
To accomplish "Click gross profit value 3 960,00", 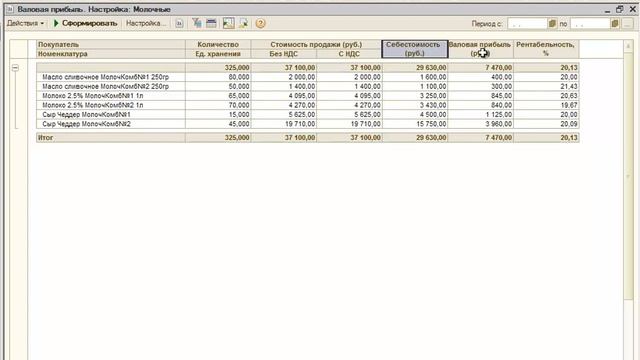I will (480, 124).
